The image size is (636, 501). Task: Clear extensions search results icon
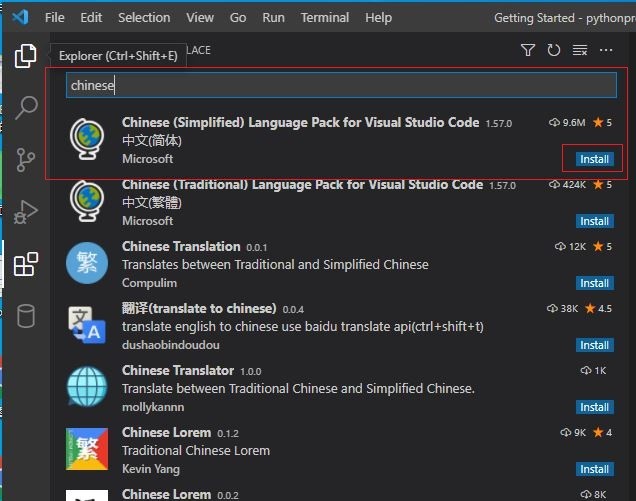(x=580, y=50)
